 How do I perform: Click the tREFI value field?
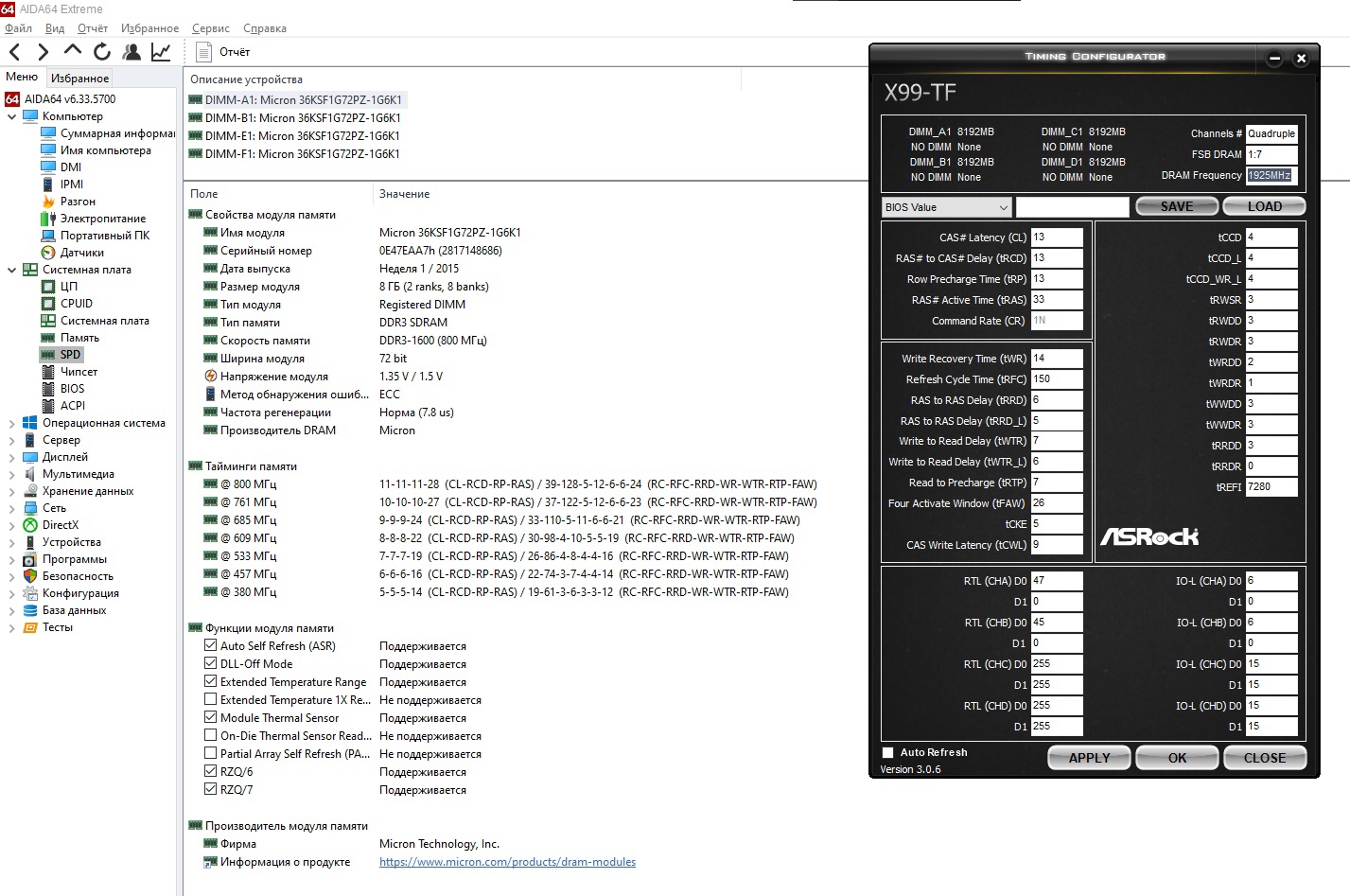coord(1271,487)
